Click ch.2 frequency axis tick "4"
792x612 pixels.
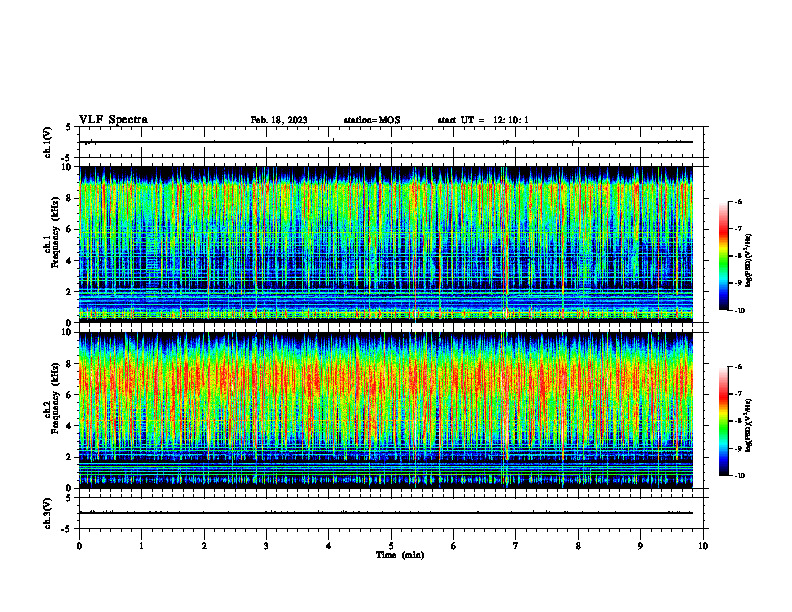(x=67, y=426)
